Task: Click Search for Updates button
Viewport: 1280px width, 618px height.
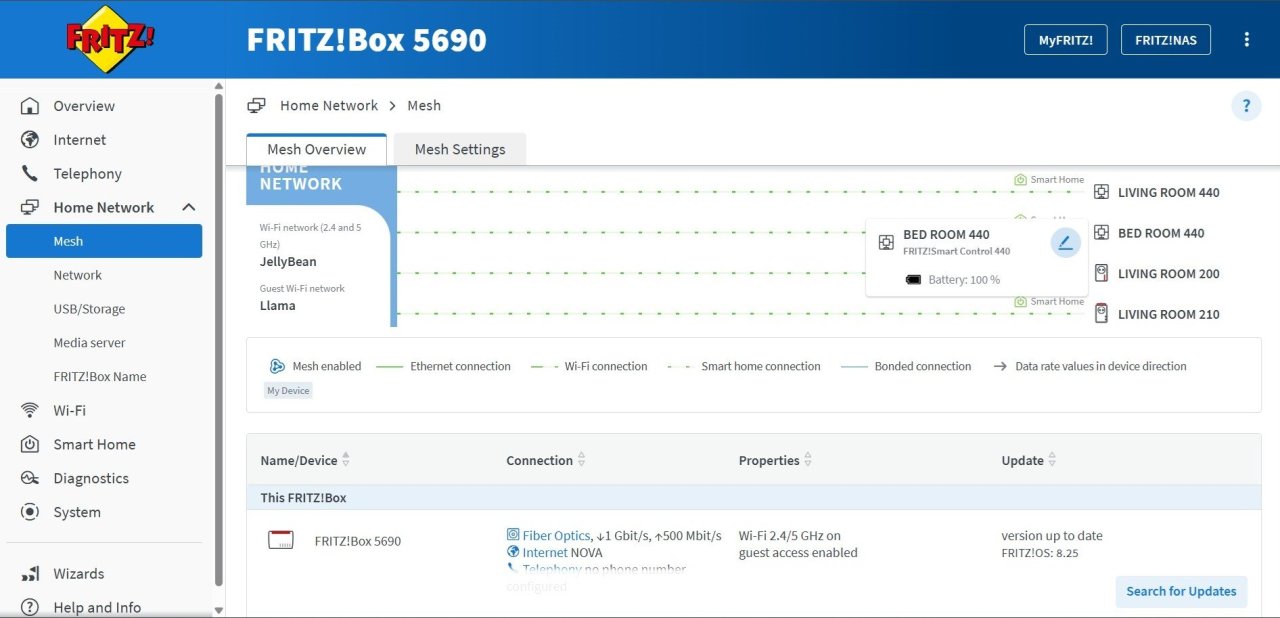Action: tap(1181, 591)
